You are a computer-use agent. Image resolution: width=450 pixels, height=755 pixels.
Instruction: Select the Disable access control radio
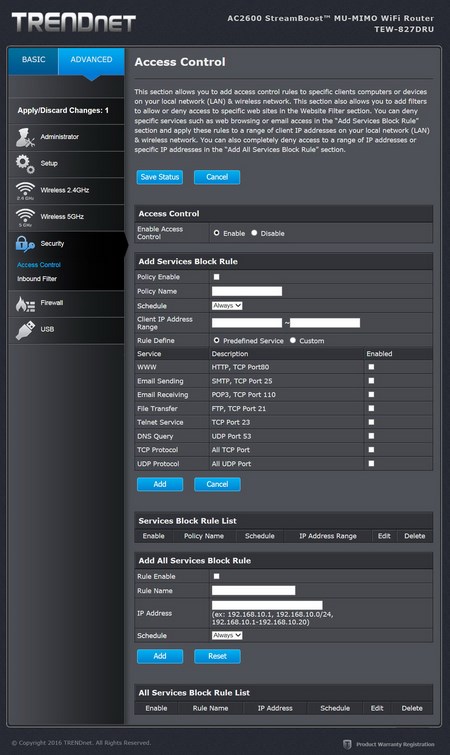click(x=254, y=233)
